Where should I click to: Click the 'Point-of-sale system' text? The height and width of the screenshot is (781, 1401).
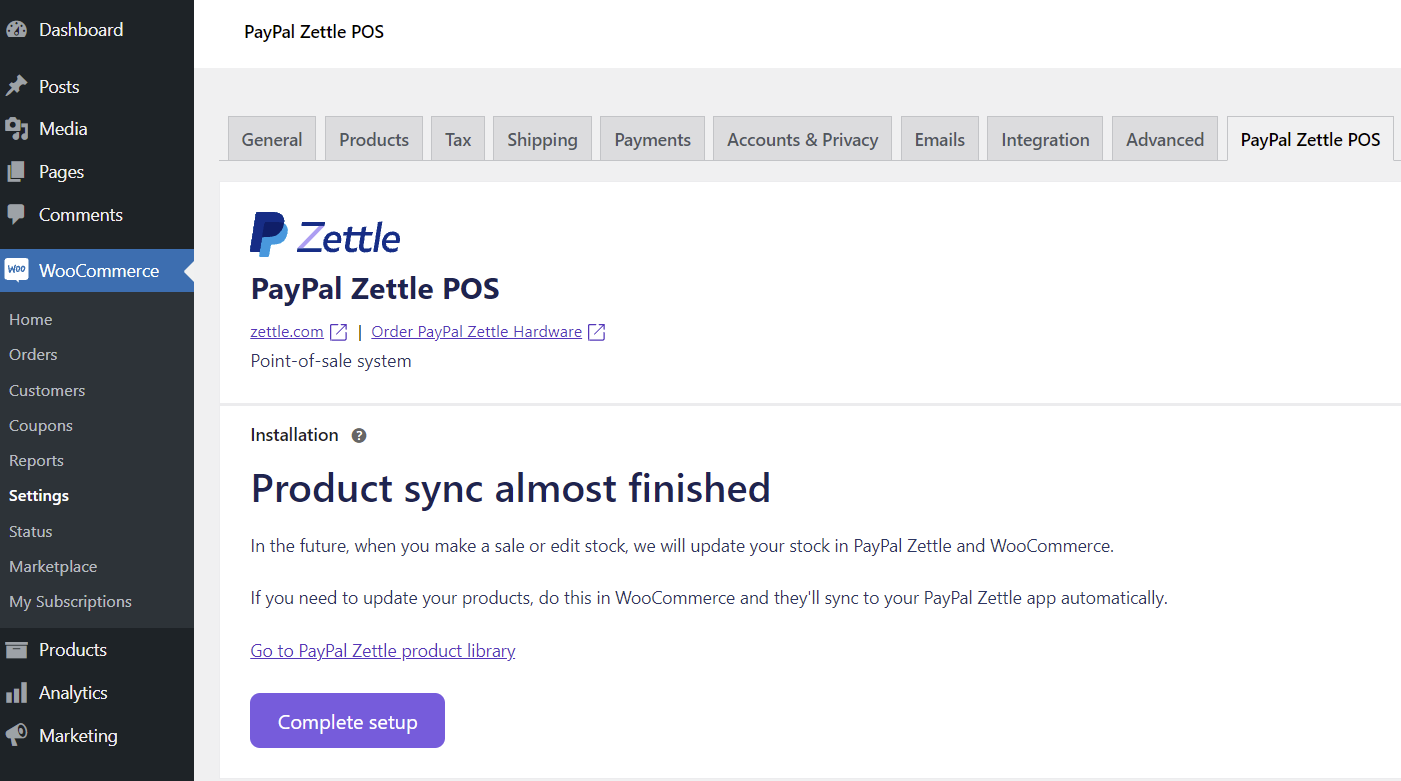click(331, 361)
